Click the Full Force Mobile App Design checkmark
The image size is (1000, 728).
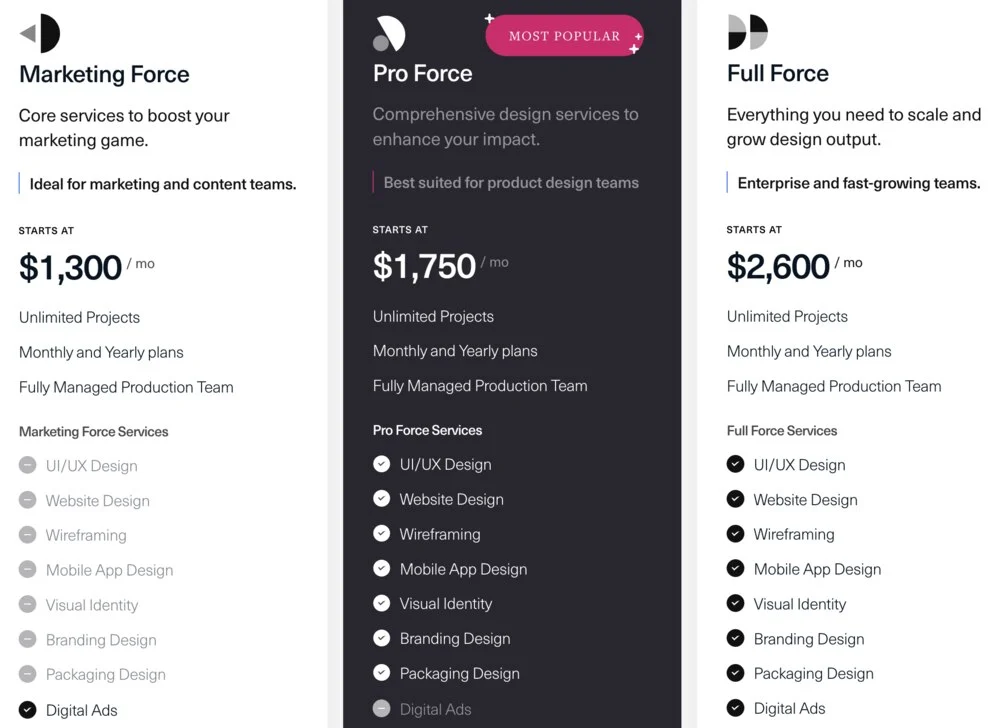[735, 569]
